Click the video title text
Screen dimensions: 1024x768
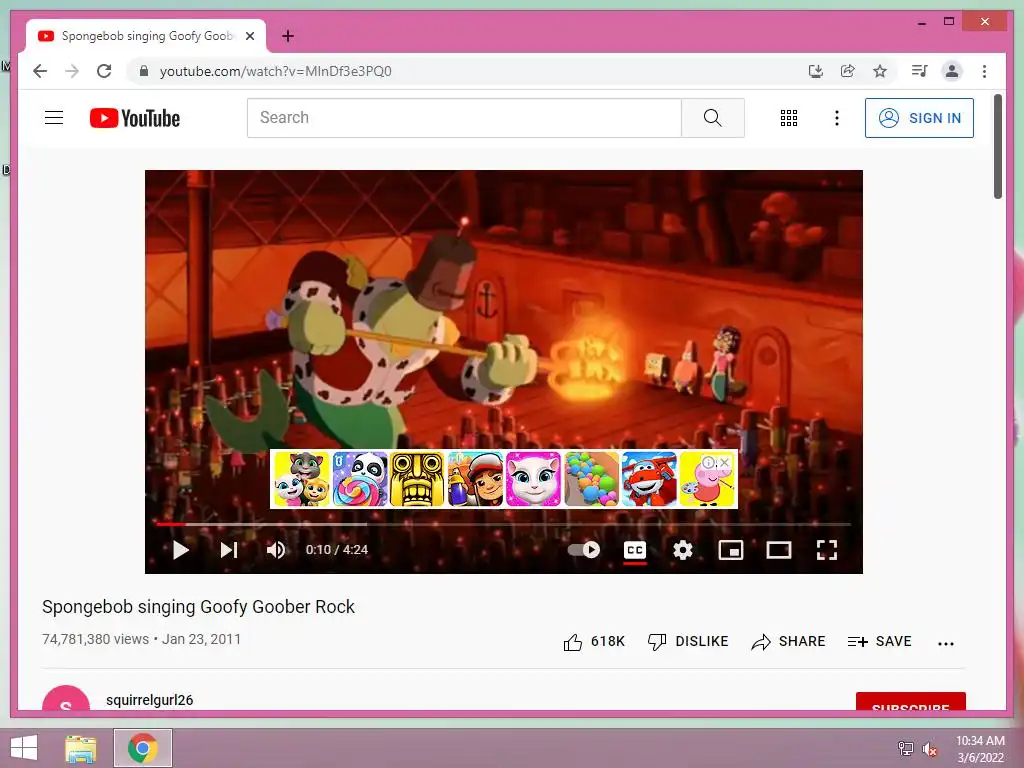tap(199, 607)
